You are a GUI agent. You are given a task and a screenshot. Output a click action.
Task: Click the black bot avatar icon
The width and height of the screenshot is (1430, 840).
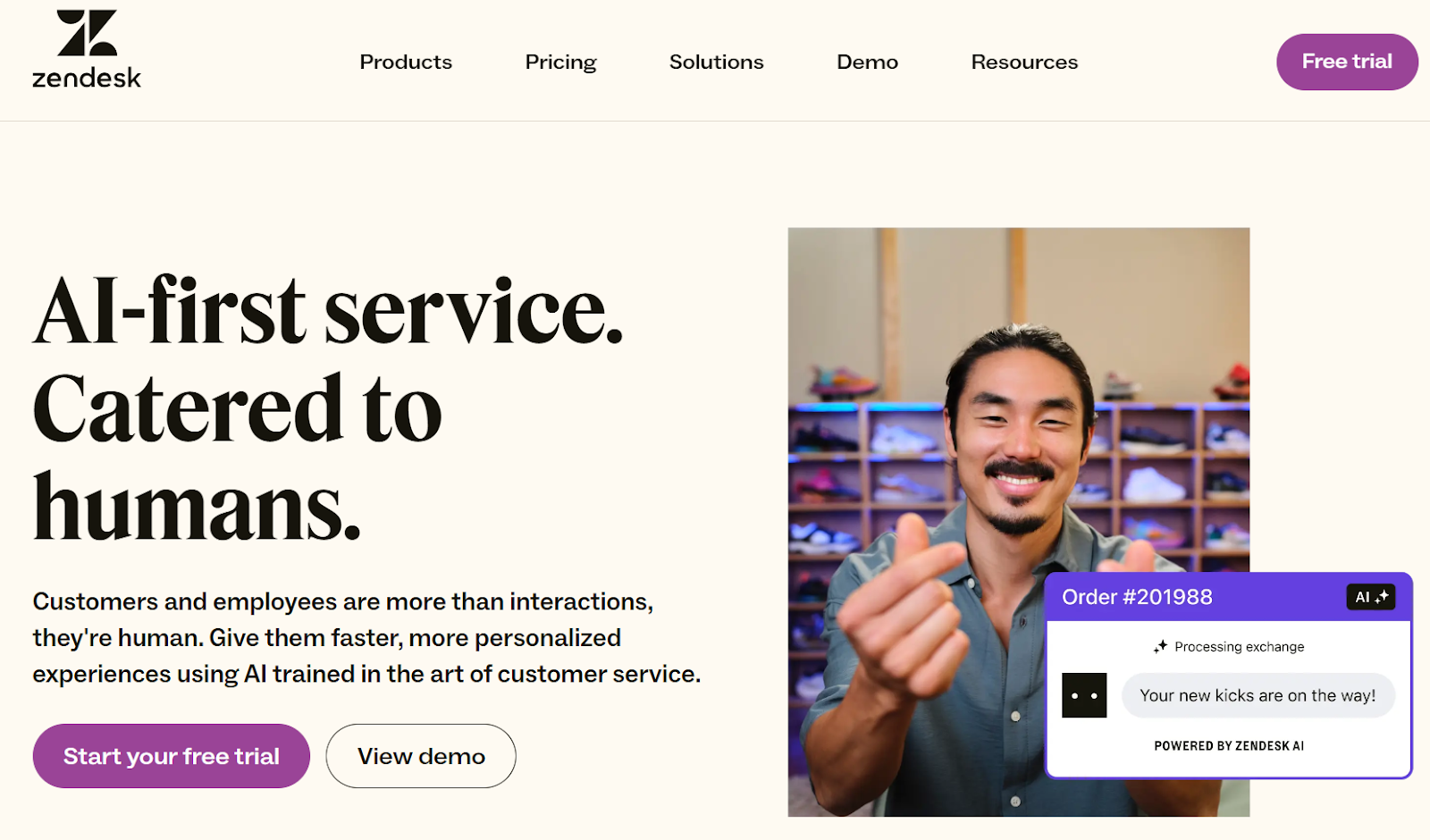pyautogui.click(x=1084, y=695)
